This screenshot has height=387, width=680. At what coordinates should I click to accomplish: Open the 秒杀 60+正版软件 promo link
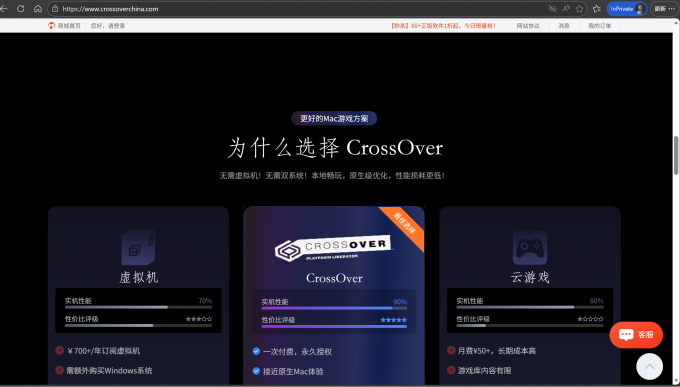[x=443, y=26]
